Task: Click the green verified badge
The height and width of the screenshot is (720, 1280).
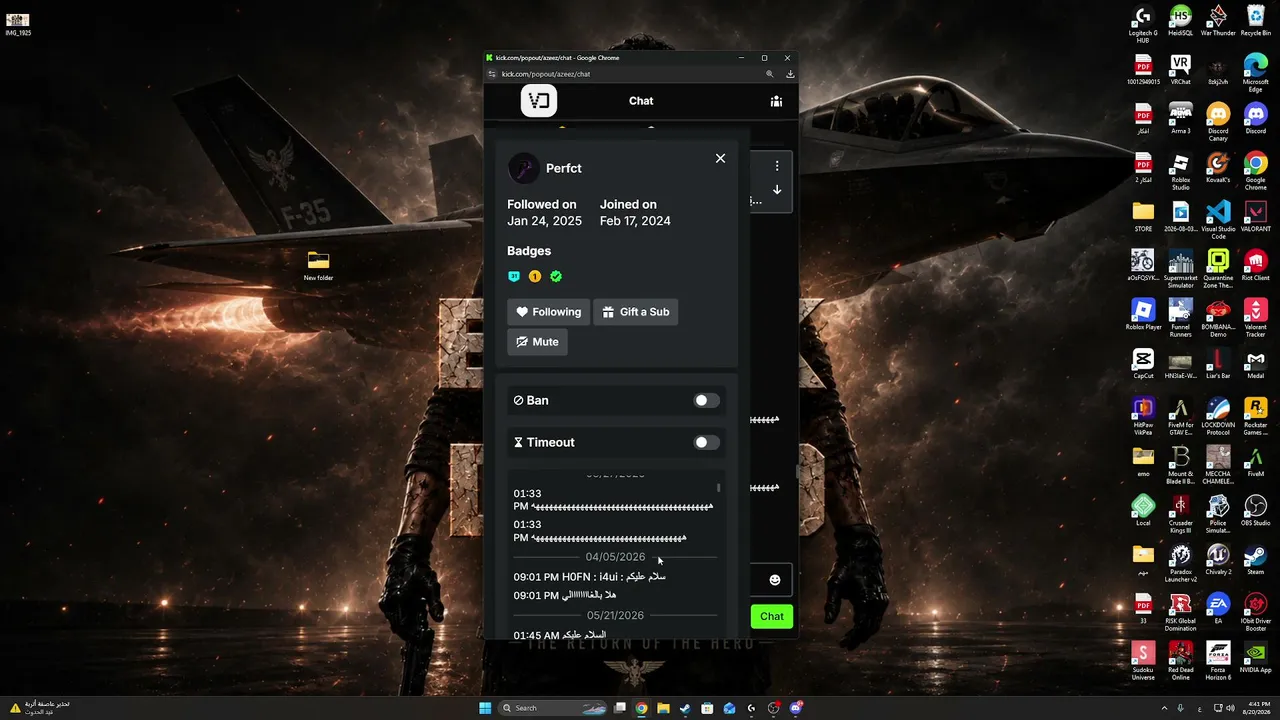Action: pyautogui.click(x=556, y=276)
